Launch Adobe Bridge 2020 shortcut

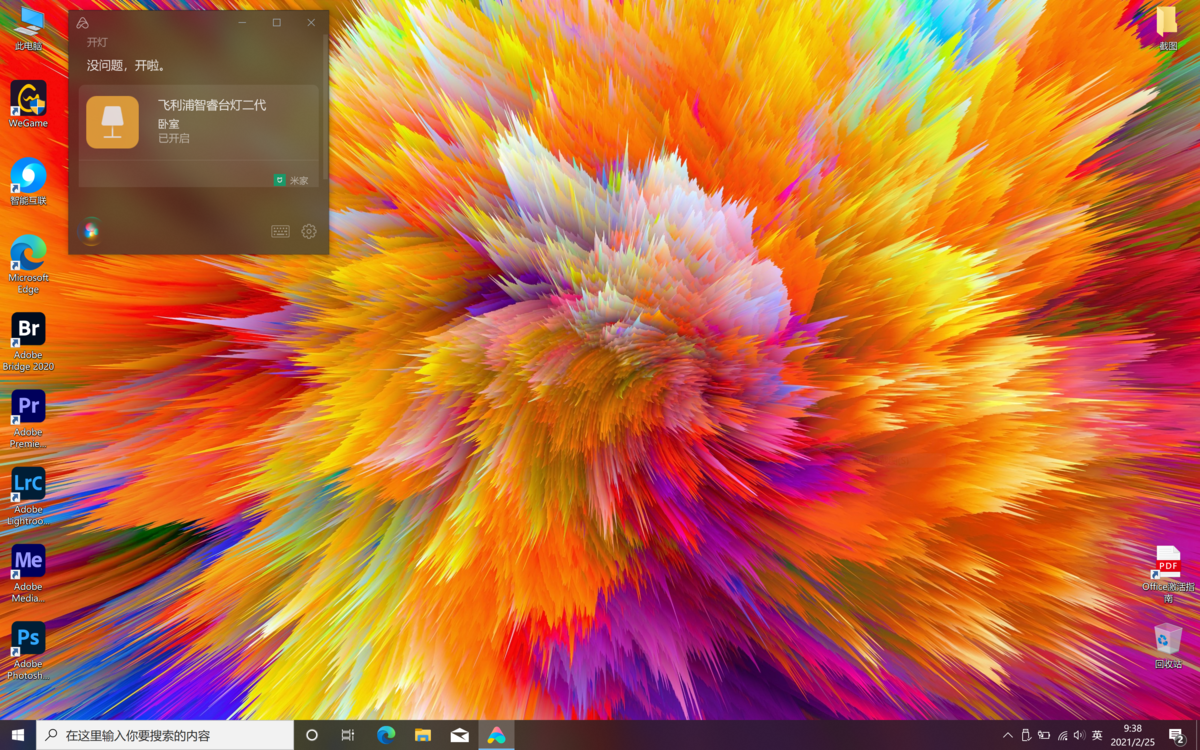click(28, 342)
